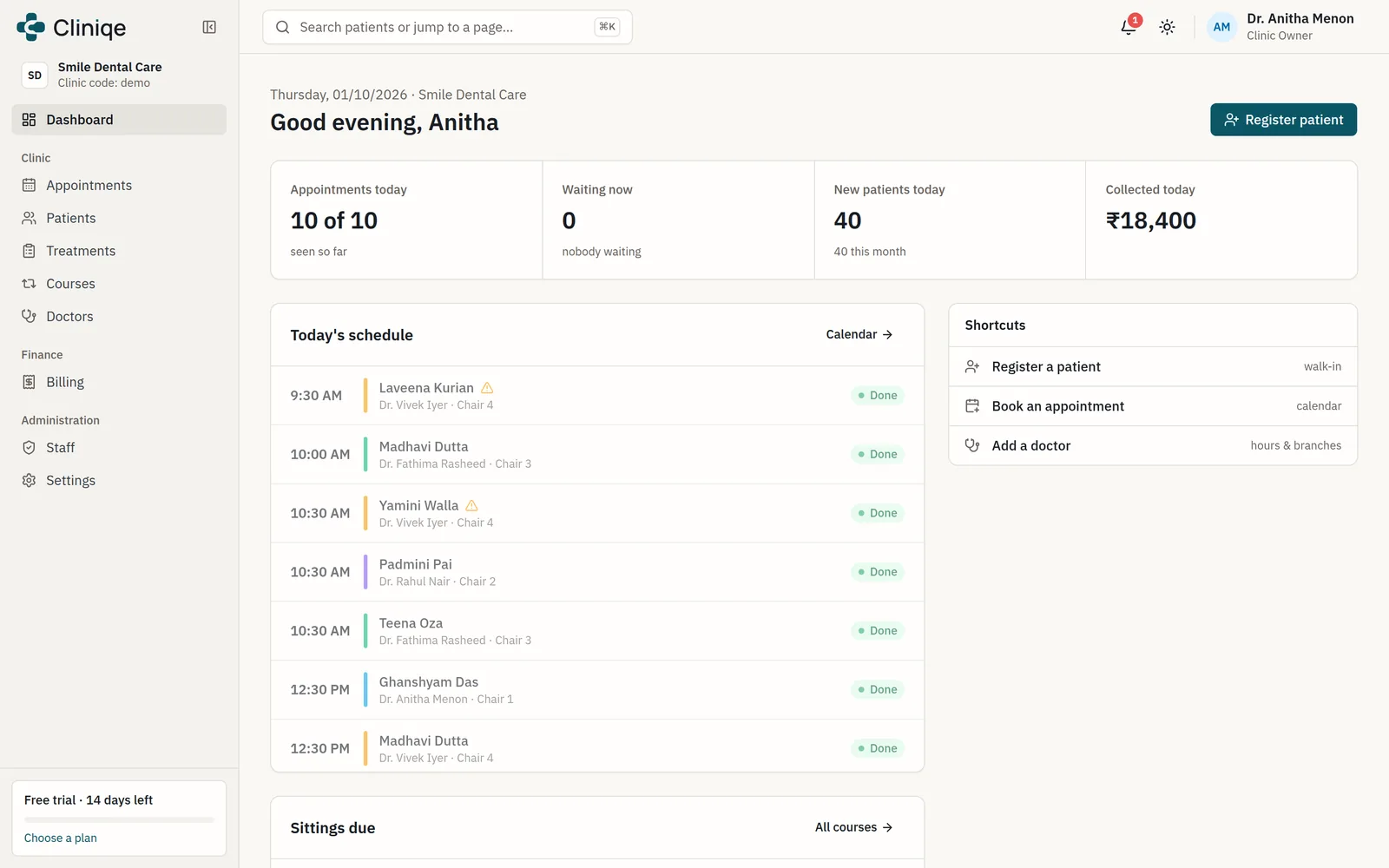Open the Appointments page
Image resolution: width=1389 pixels, height=868 pixels.
[119, 185]
